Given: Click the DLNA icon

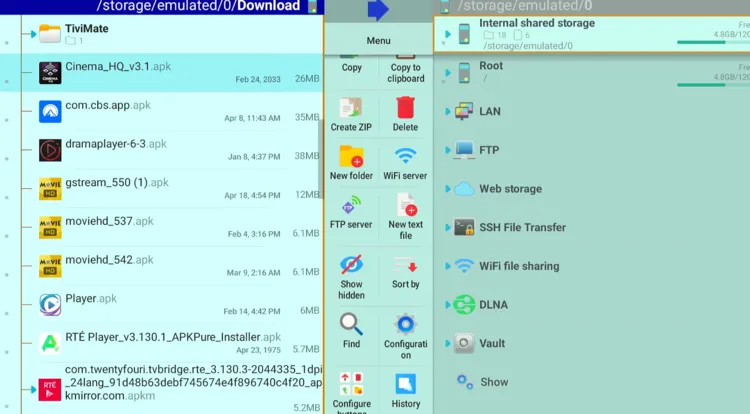Looking at the screenshot, I should pyautogui.click(x=464, y=305).
